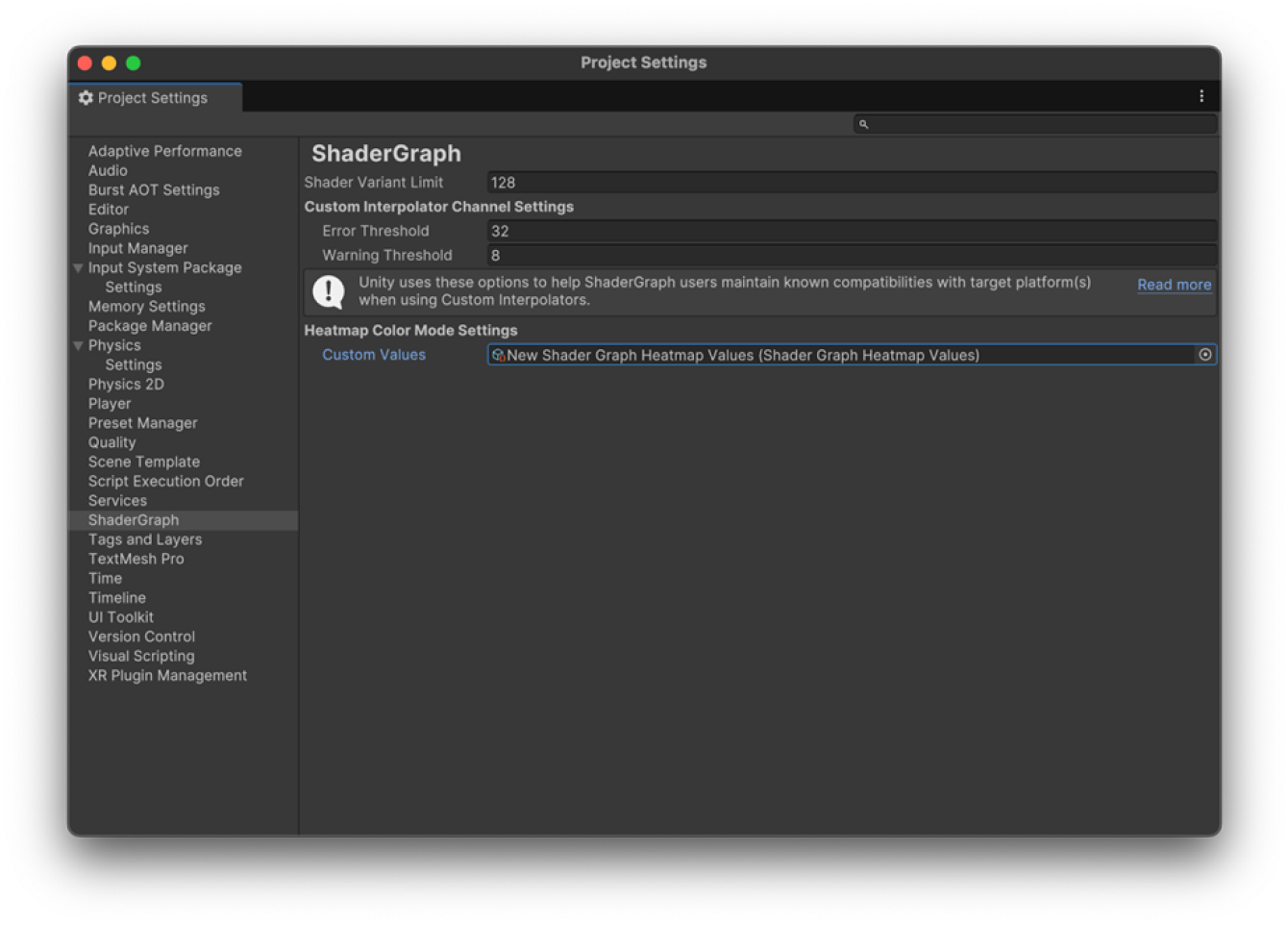Image resolution: width=1288 pixels, height=926 pixels.
Task: Open Burst AOT Settings
Action: tap(154, 190)
